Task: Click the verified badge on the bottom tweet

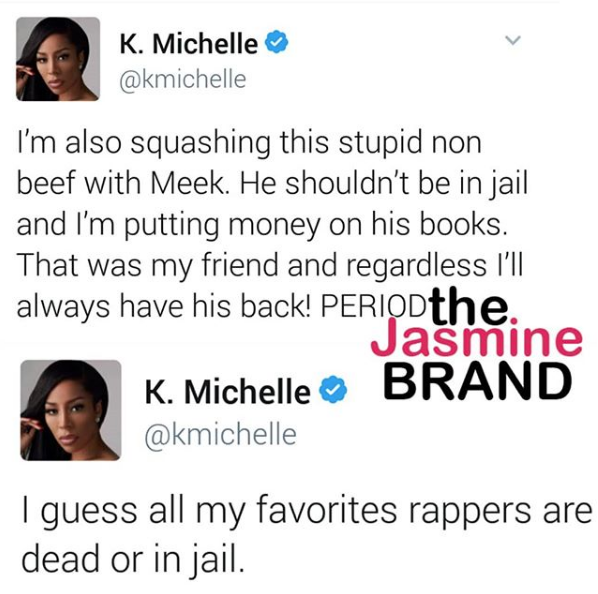Action: point(333,389)
